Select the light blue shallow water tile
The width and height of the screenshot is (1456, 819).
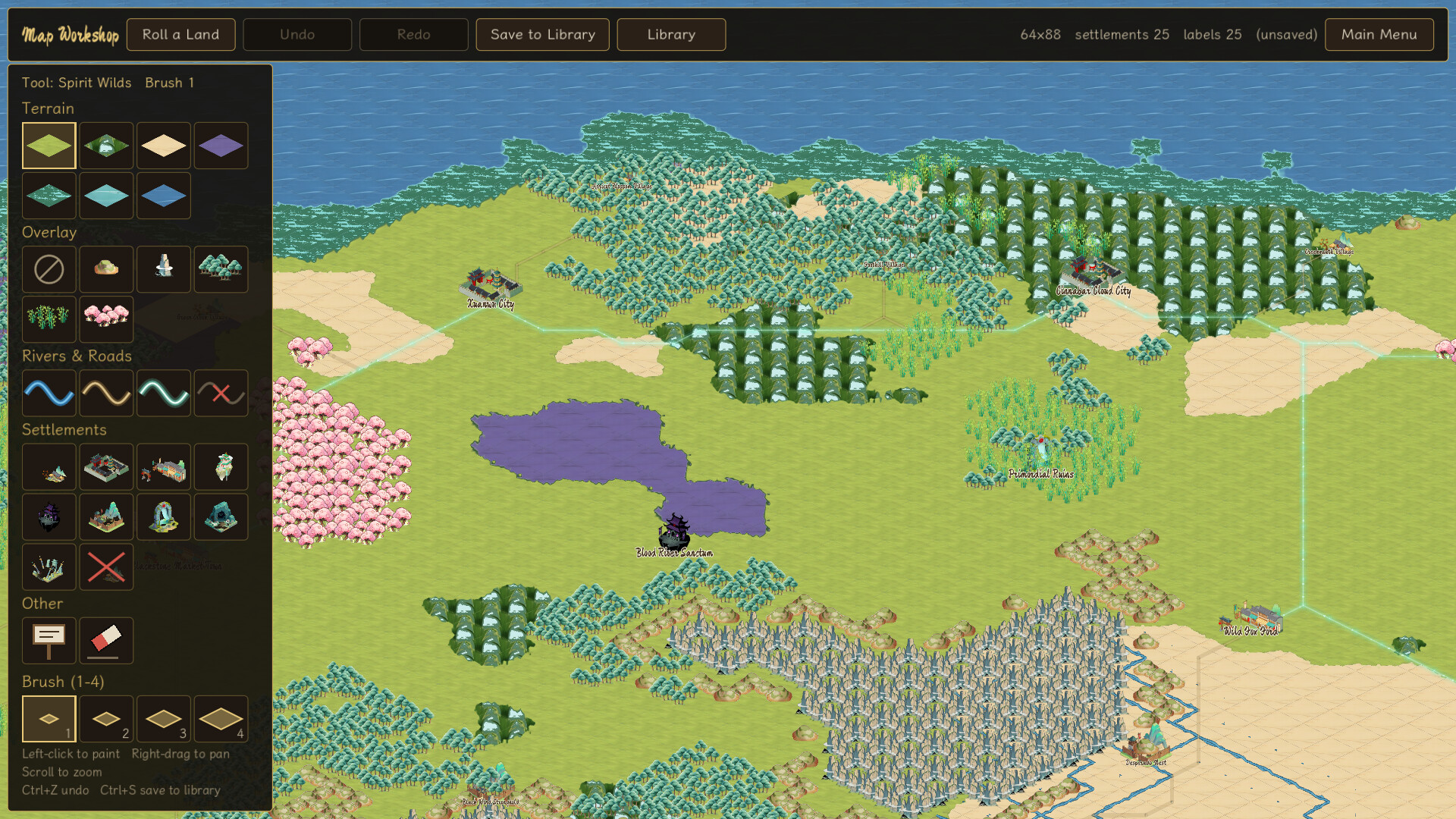click(106, 196)
